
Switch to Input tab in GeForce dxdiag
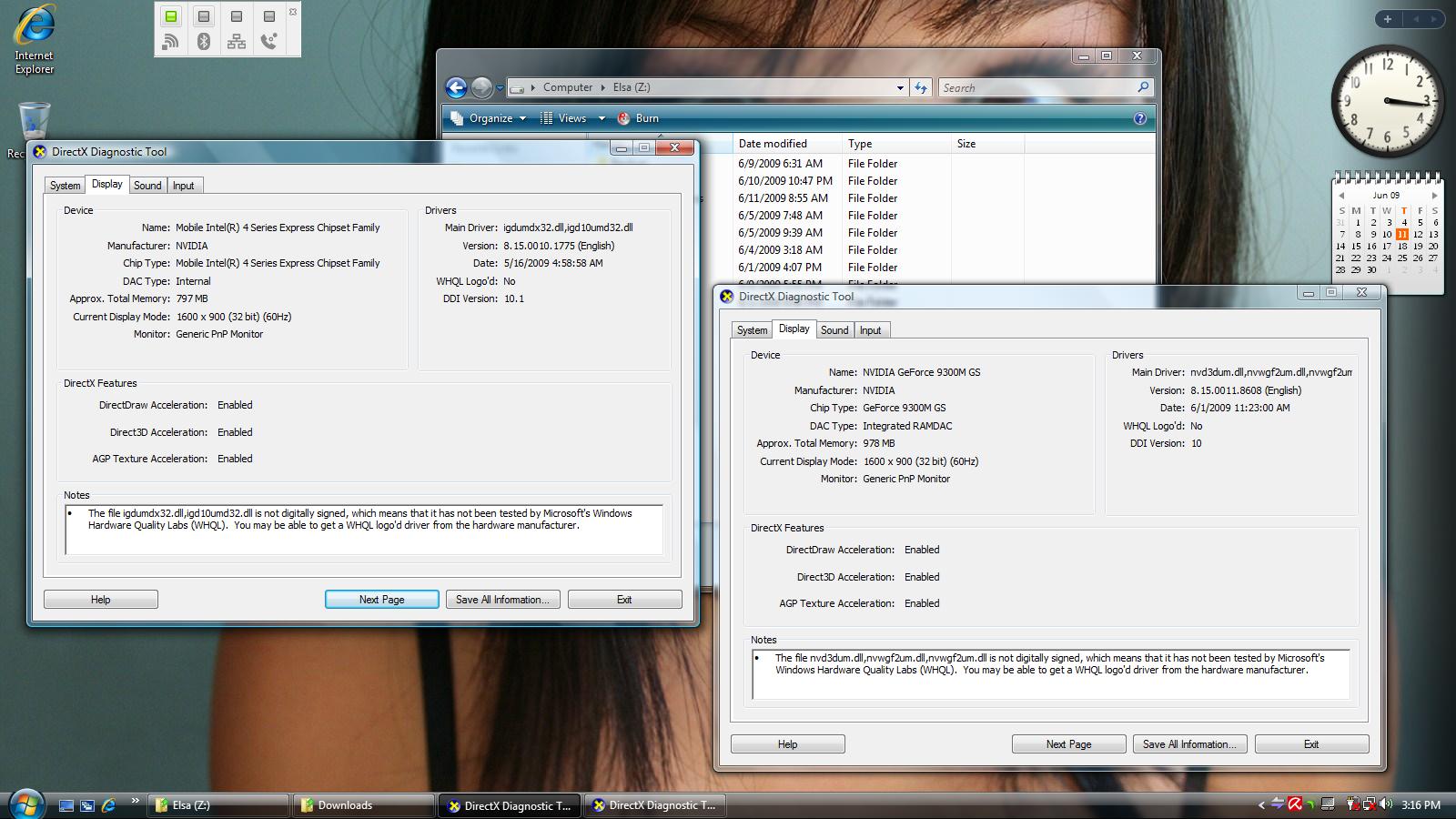tap(871, 330)
